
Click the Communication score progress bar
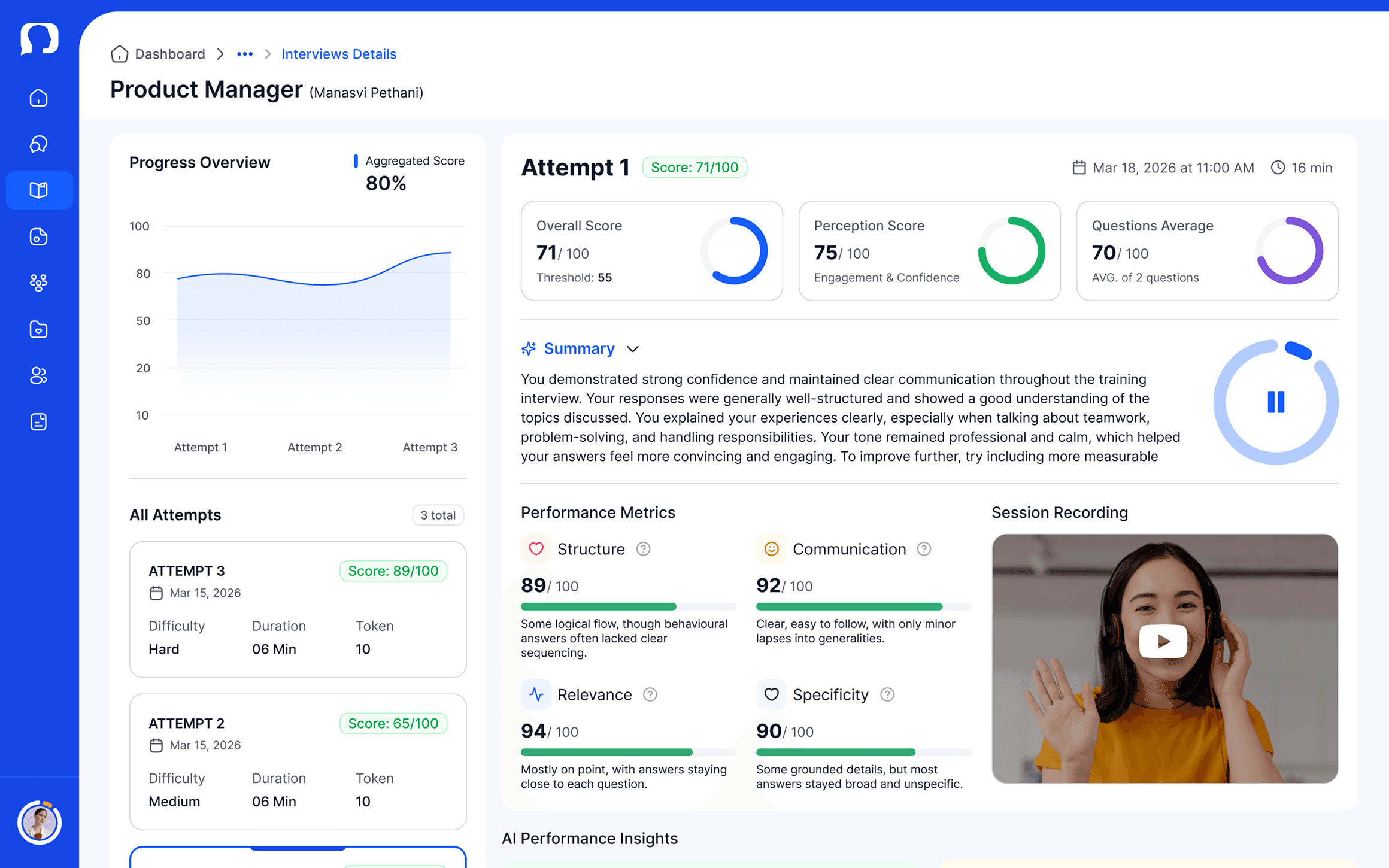(864, 606)
